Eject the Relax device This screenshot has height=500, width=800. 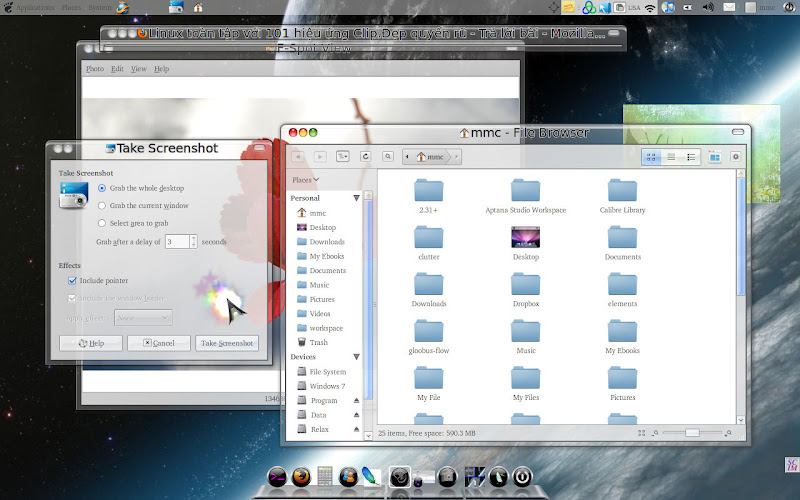(x=356, y=429)
